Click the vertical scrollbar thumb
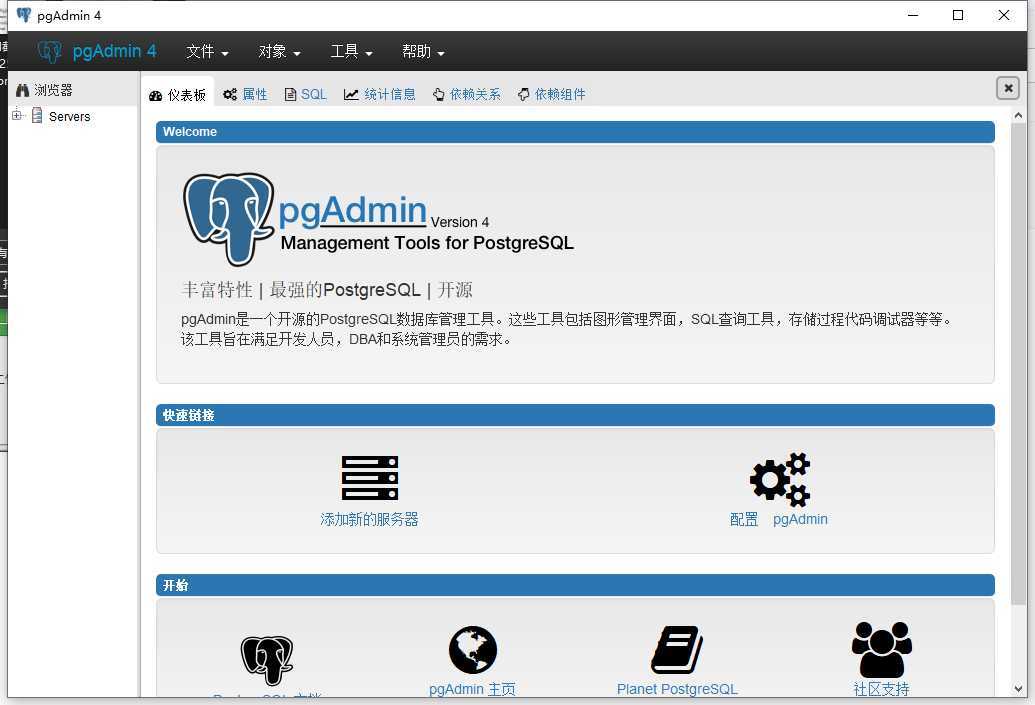Screen dimensions: 1035x705 click(1018, 363)
